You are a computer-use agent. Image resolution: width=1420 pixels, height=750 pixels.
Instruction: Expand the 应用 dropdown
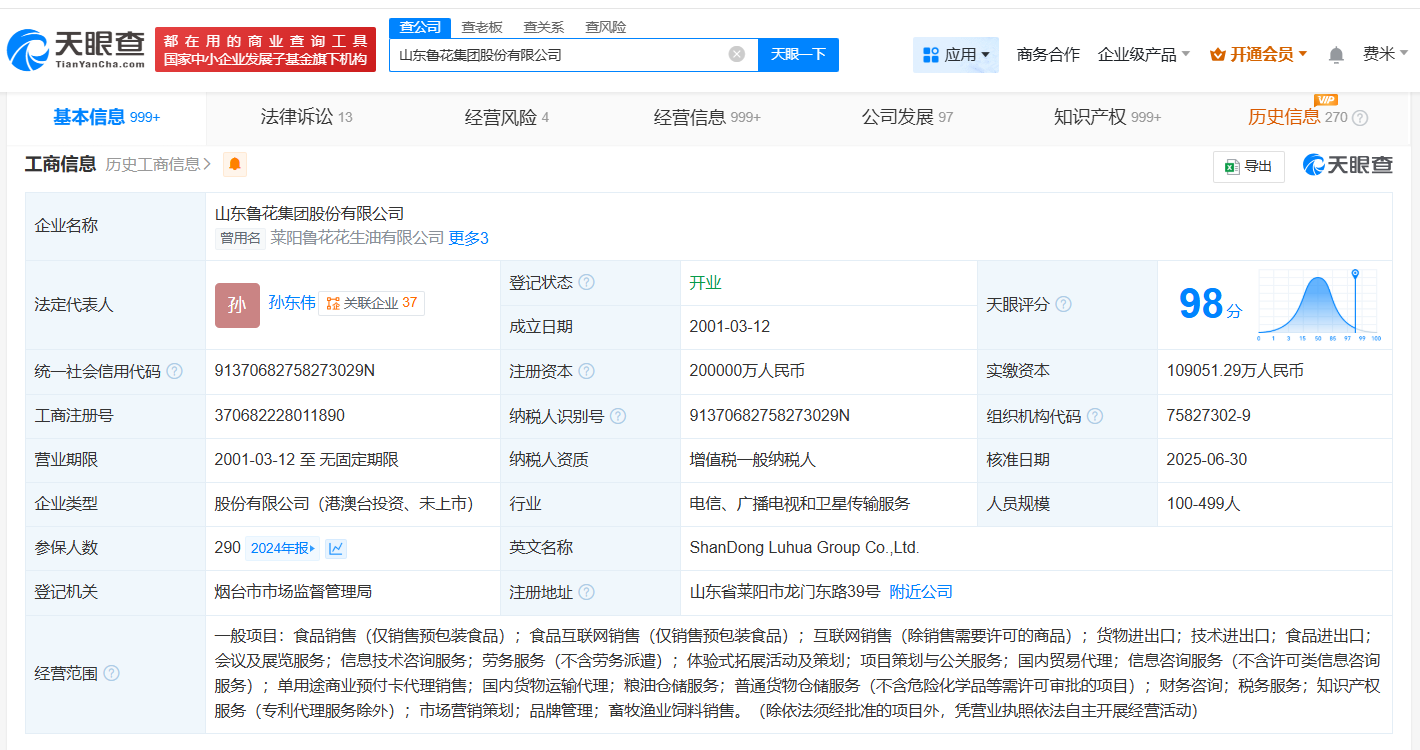point(956,55)
